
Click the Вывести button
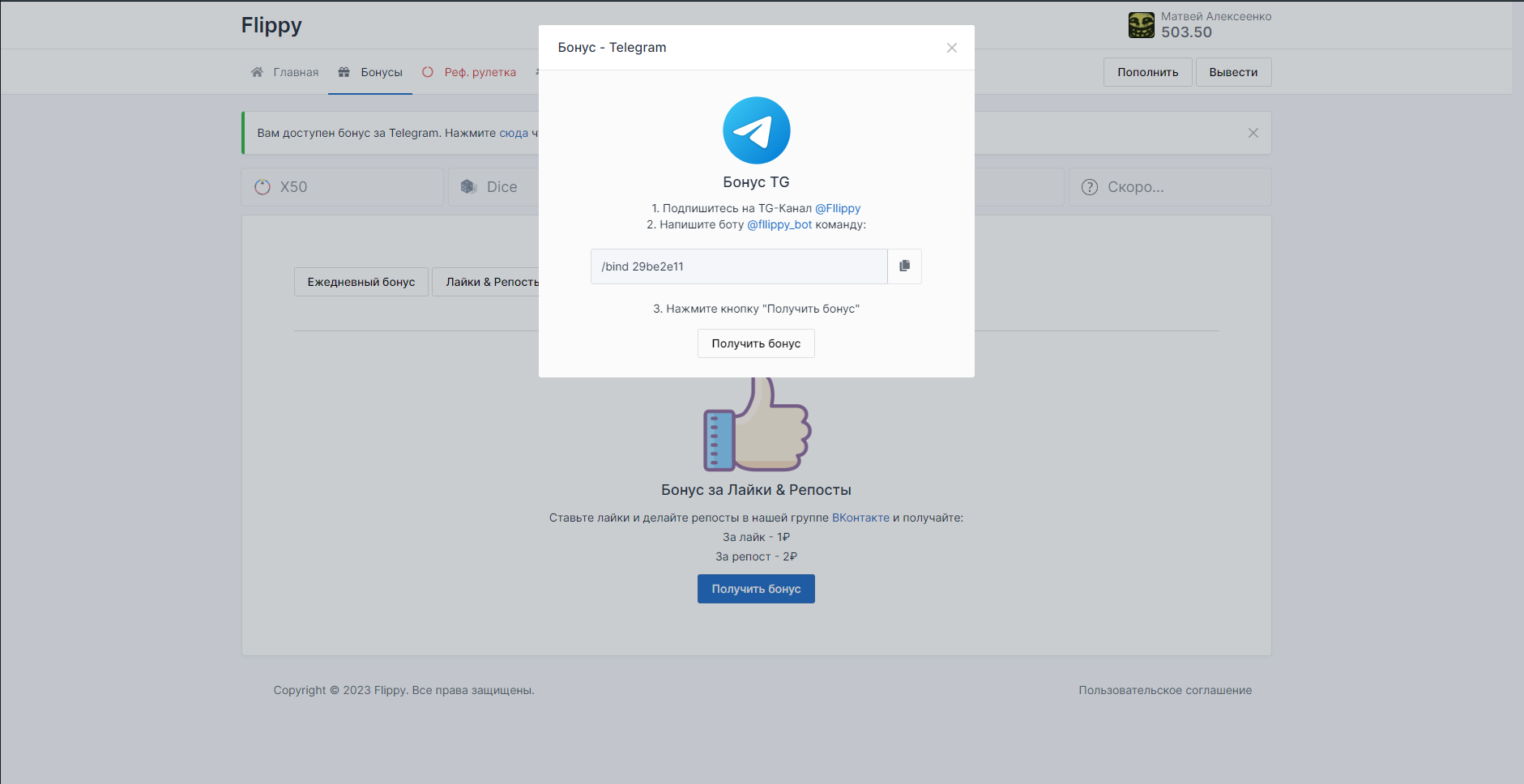coord(1232,72)
